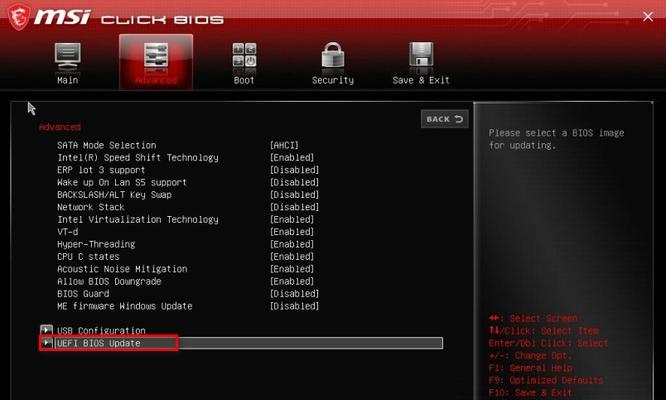The width and height of the screenshot is (666, 400).
Task: Change SATA Mode Selection [AHCI] value
Action: tap(284, 145)
